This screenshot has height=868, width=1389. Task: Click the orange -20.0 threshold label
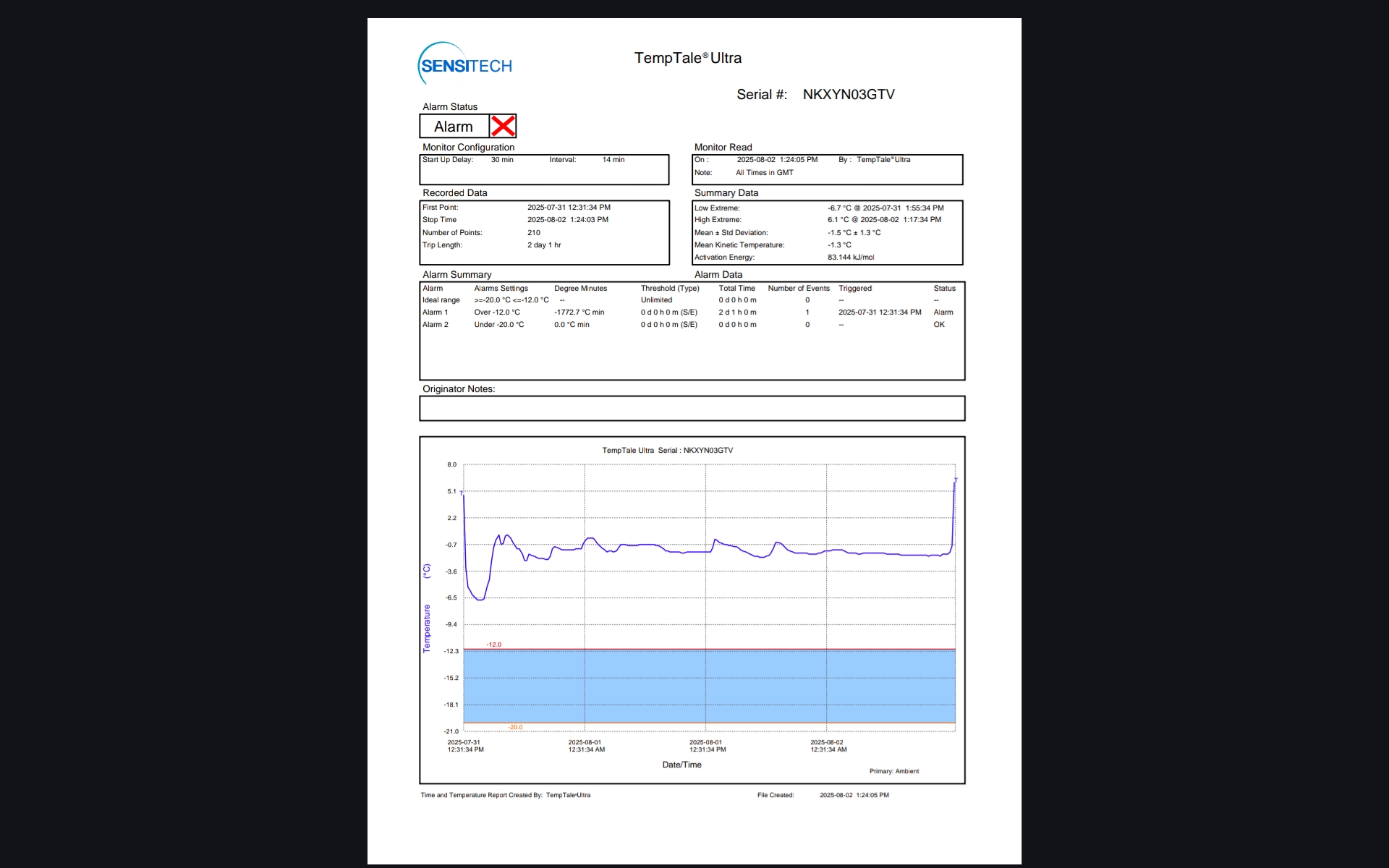514,727
